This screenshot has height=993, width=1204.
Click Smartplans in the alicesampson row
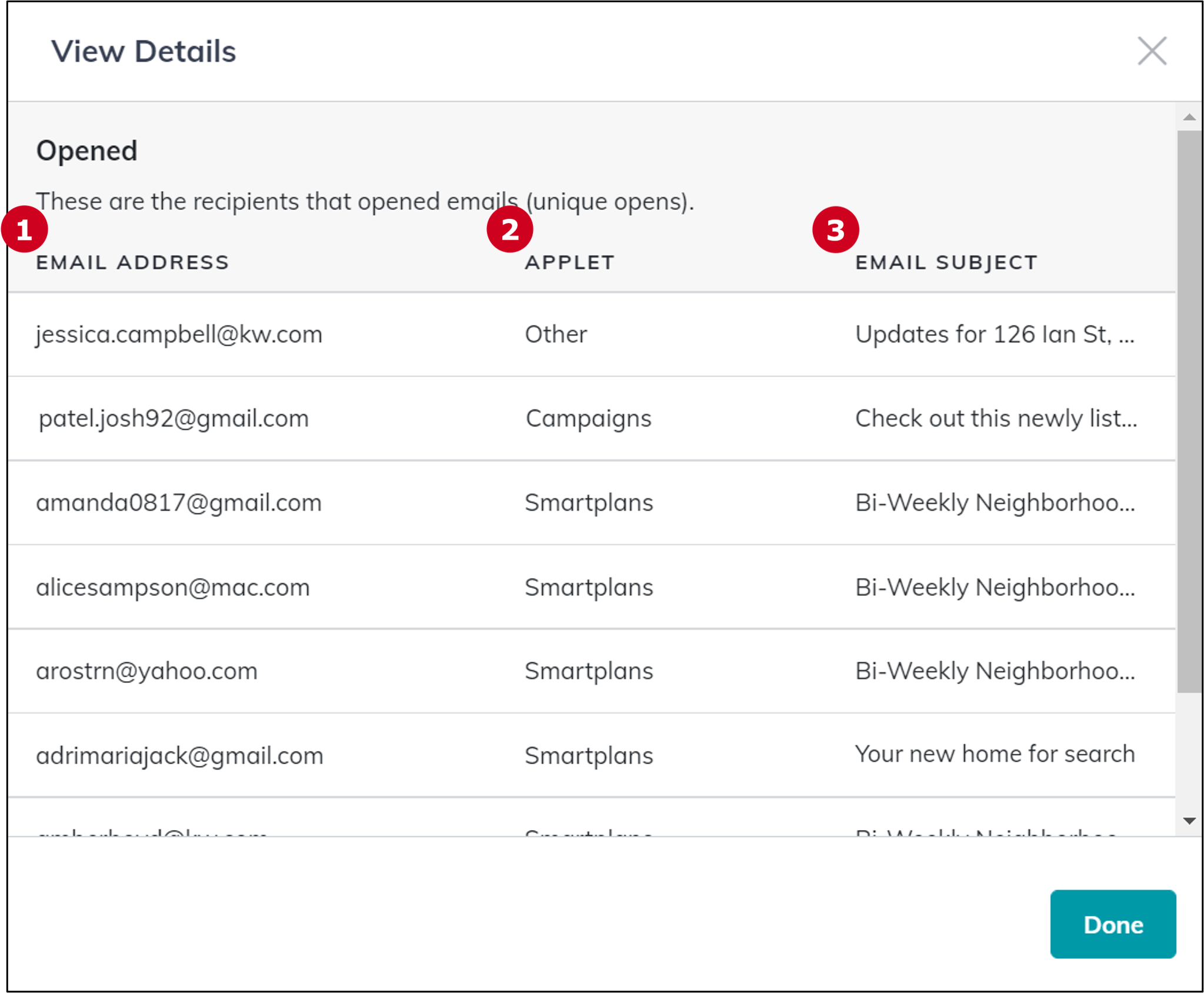coord(589,587)
